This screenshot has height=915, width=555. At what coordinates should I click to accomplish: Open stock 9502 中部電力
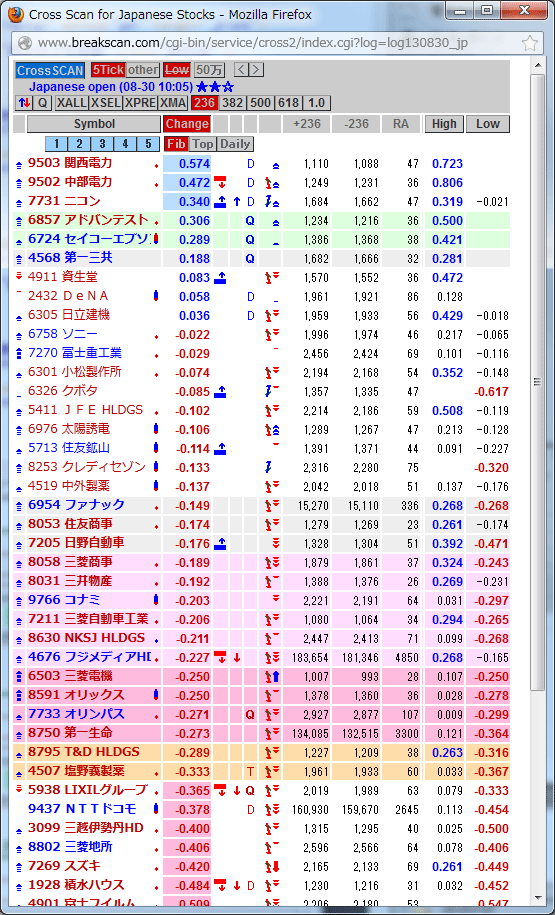[70, 182]
